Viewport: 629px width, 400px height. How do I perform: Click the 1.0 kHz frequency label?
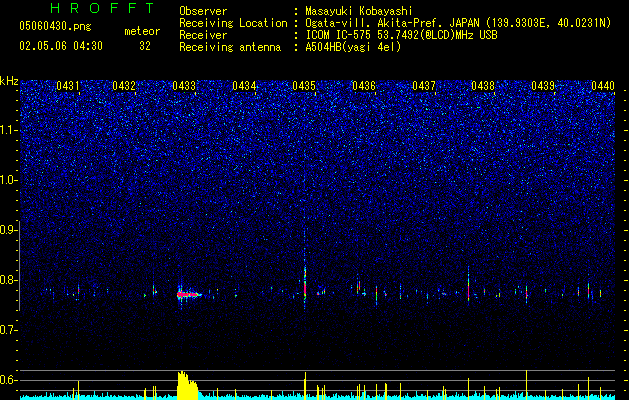pos(8,180)
